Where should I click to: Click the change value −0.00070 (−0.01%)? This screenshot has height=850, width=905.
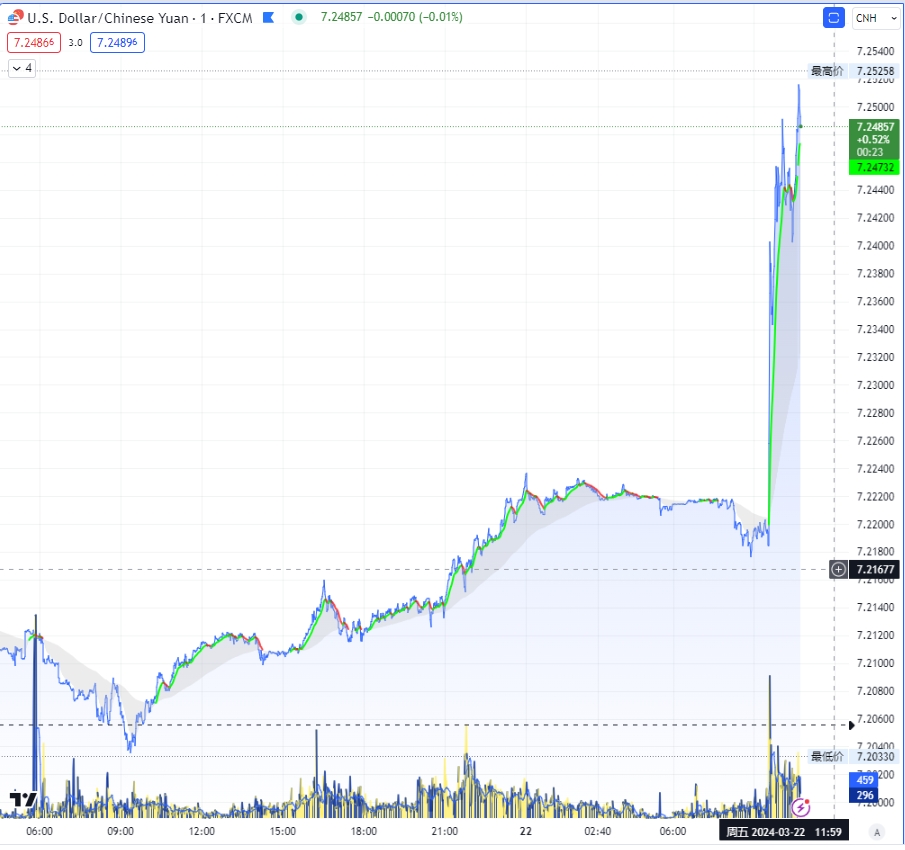(415, 17)
